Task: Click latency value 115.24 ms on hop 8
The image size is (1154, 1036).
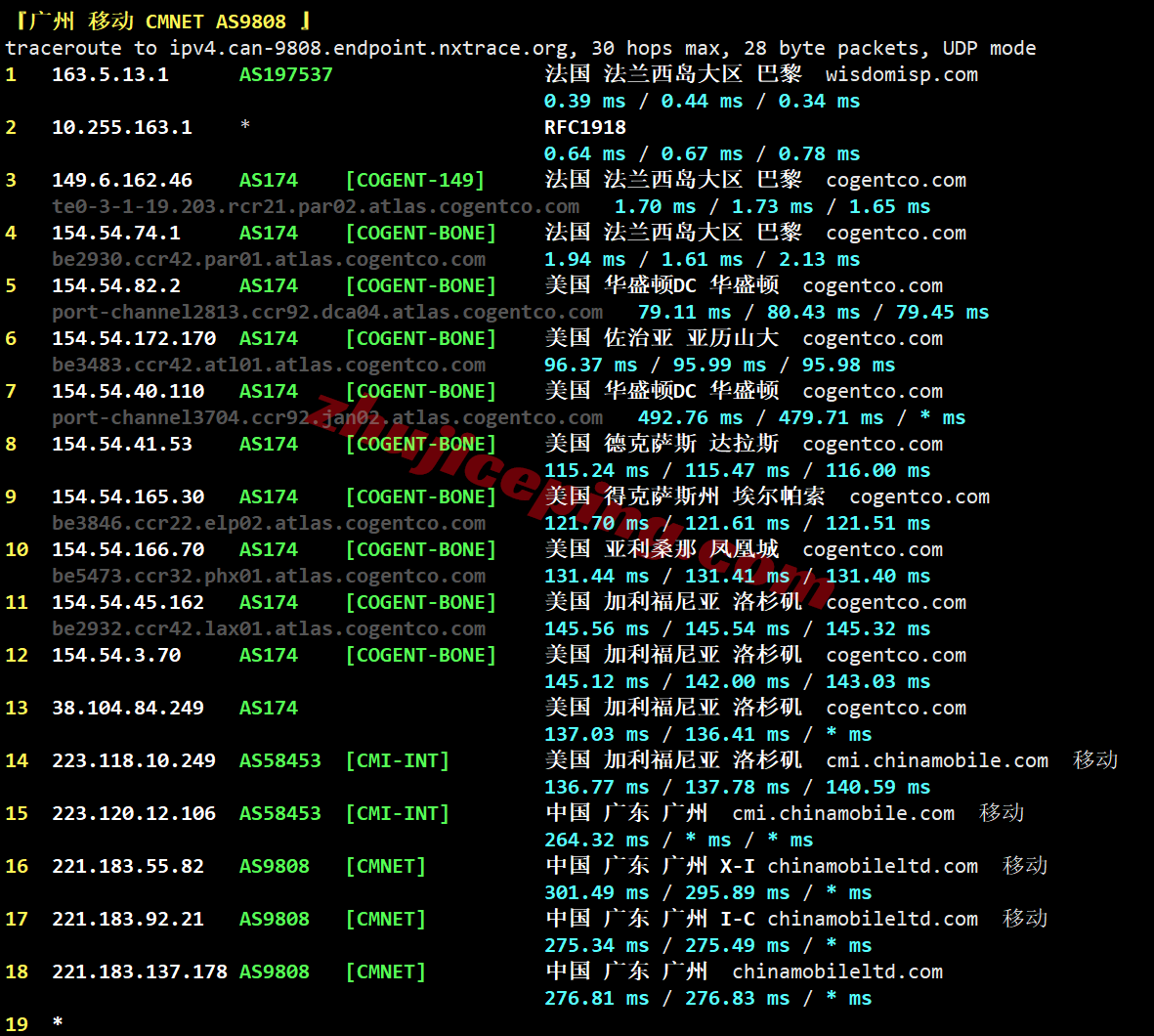Action: [x=596, y=470]
